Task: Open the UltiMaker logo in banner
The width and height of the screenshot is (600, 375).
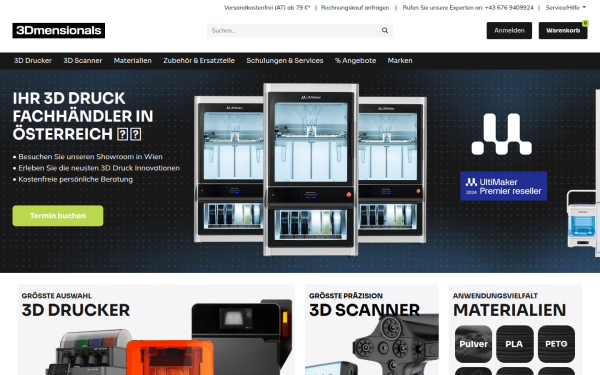Action: click(x=502, y=134)
